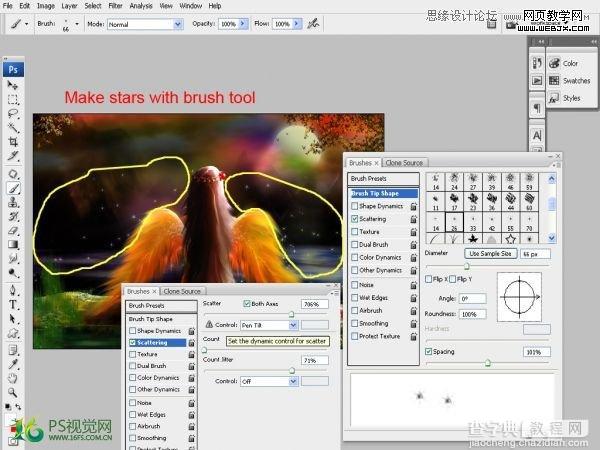The image size is (600, 450).
Task: Select the Pen tool
Action: [13, 290]
